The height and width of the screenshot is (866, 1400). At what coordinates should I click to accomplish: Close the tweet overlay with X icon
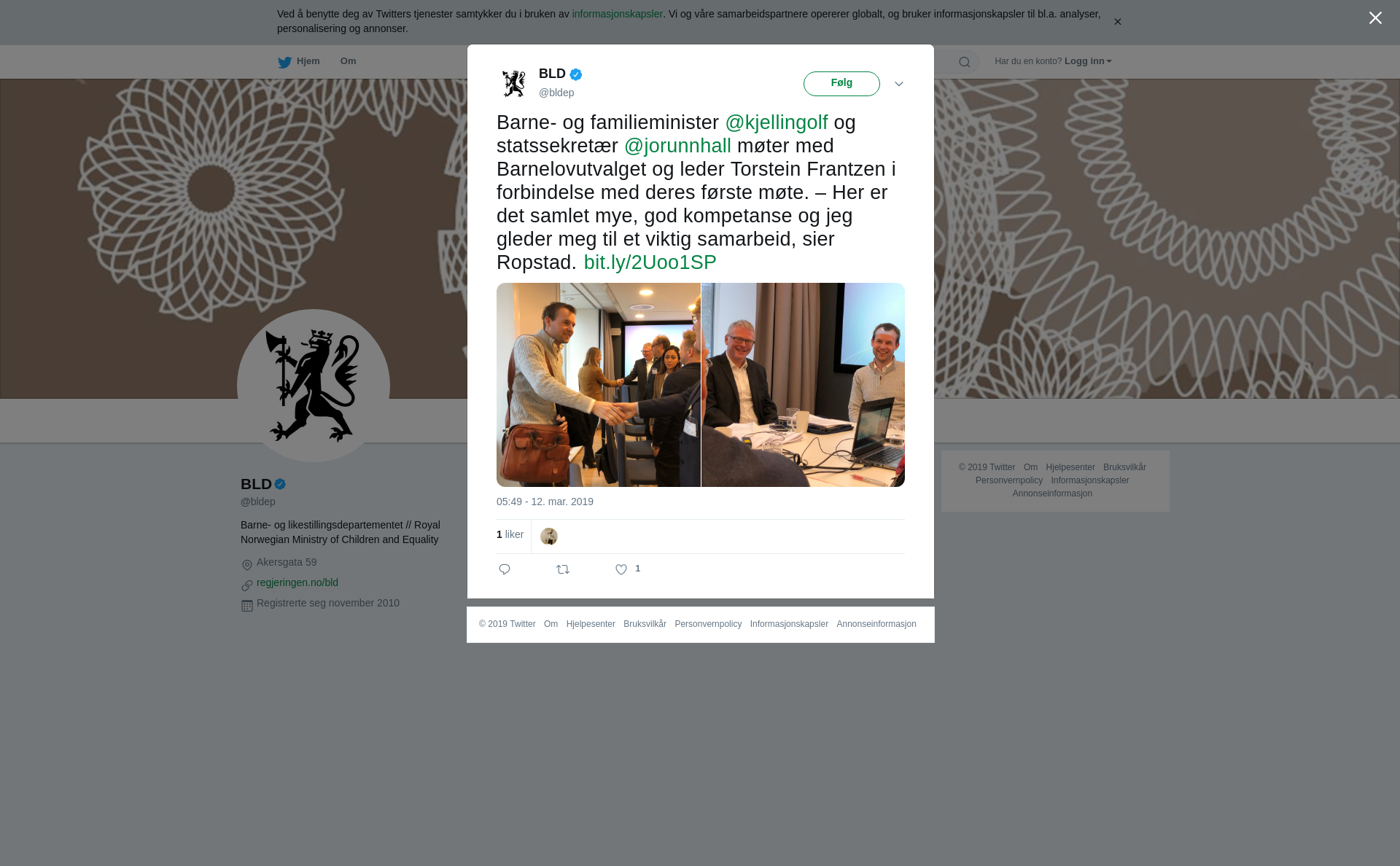pos(1375,18)
